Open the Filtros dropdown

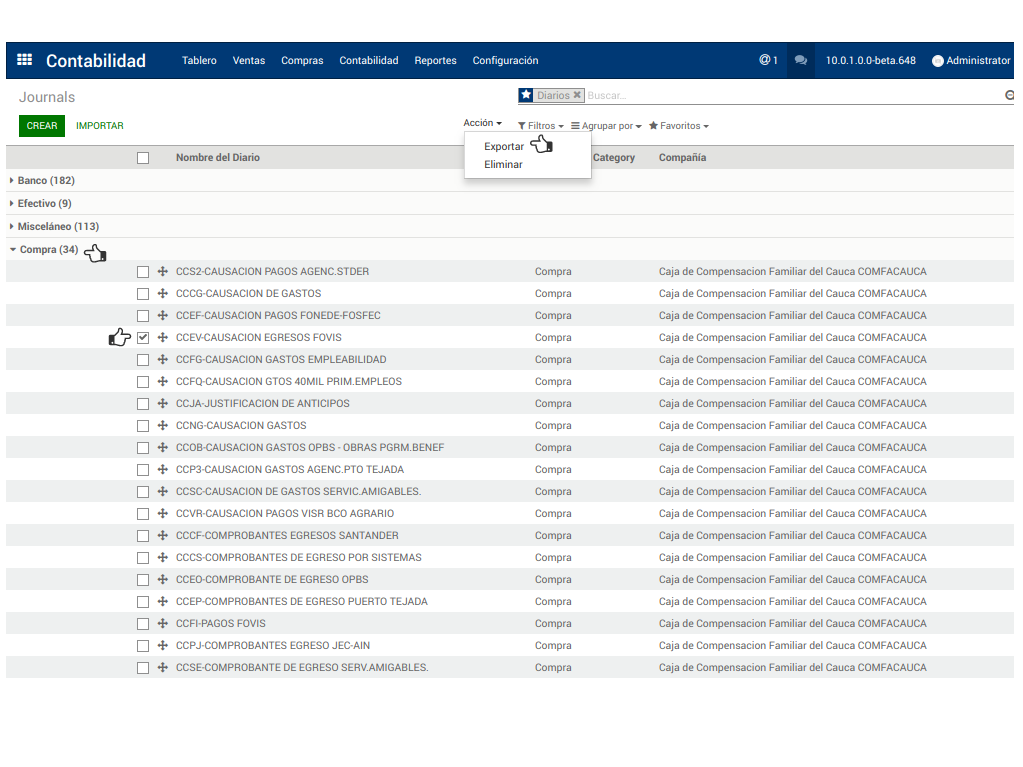pos(541,126)
